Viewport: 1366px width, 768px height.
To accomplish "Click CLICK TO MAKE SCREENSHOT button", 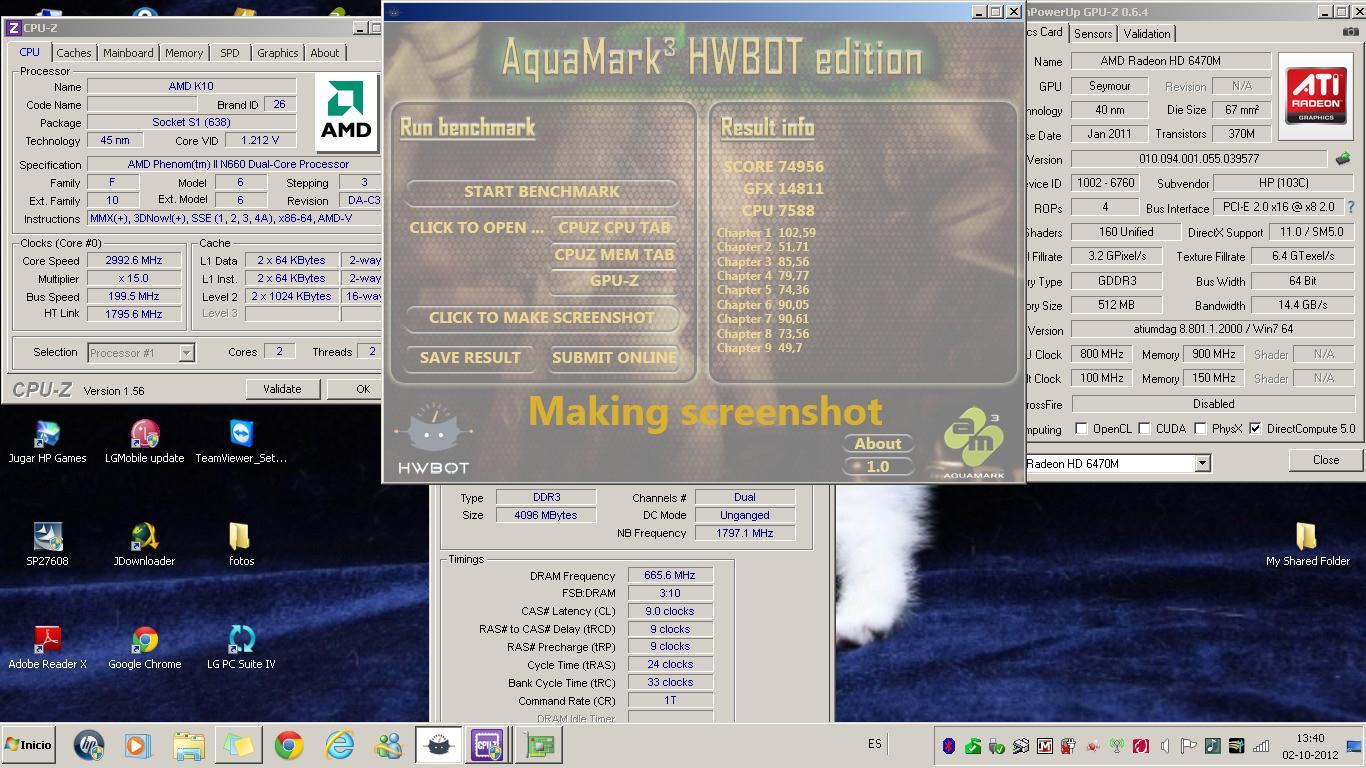I will [x=542, y=318].
